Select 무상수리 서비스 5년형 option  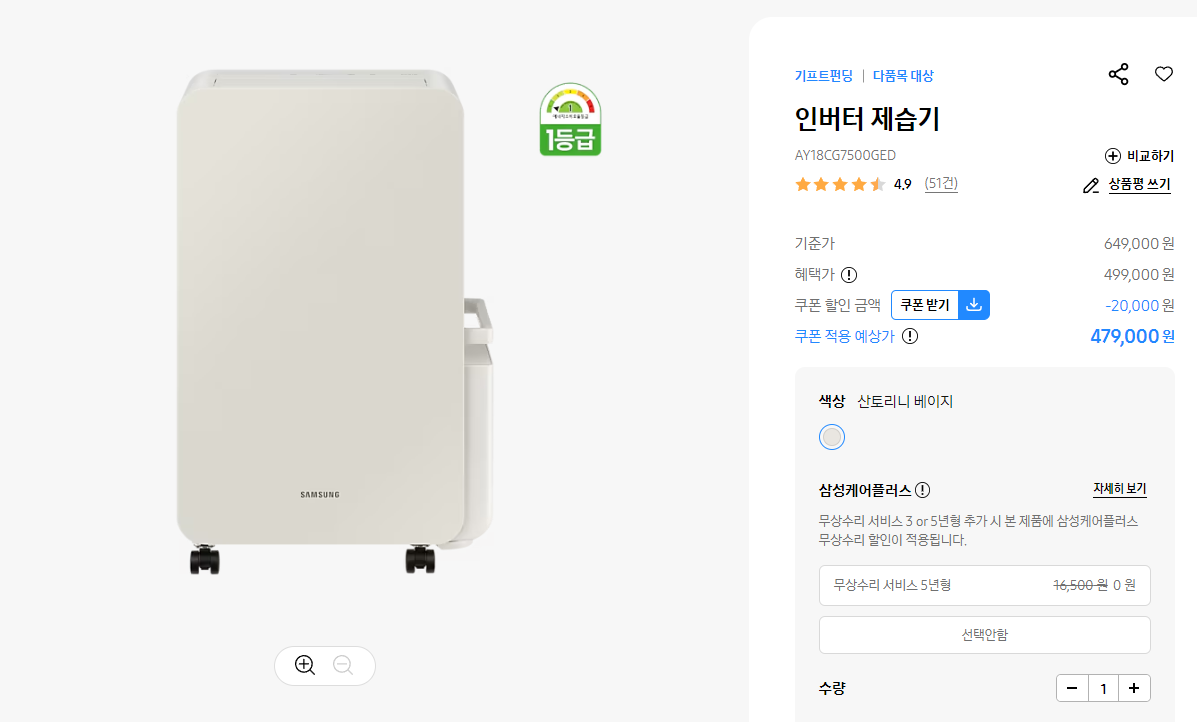985,585
